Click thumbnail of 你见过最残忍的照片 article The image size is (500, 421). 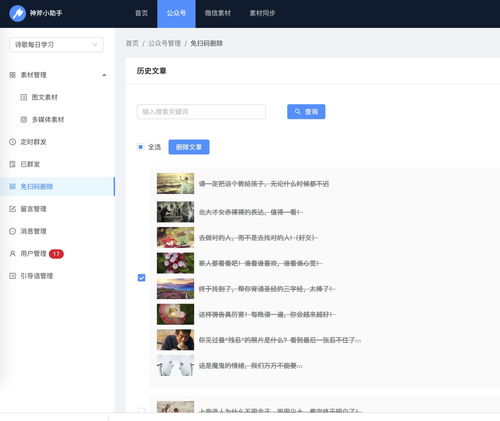coord(175,340)
